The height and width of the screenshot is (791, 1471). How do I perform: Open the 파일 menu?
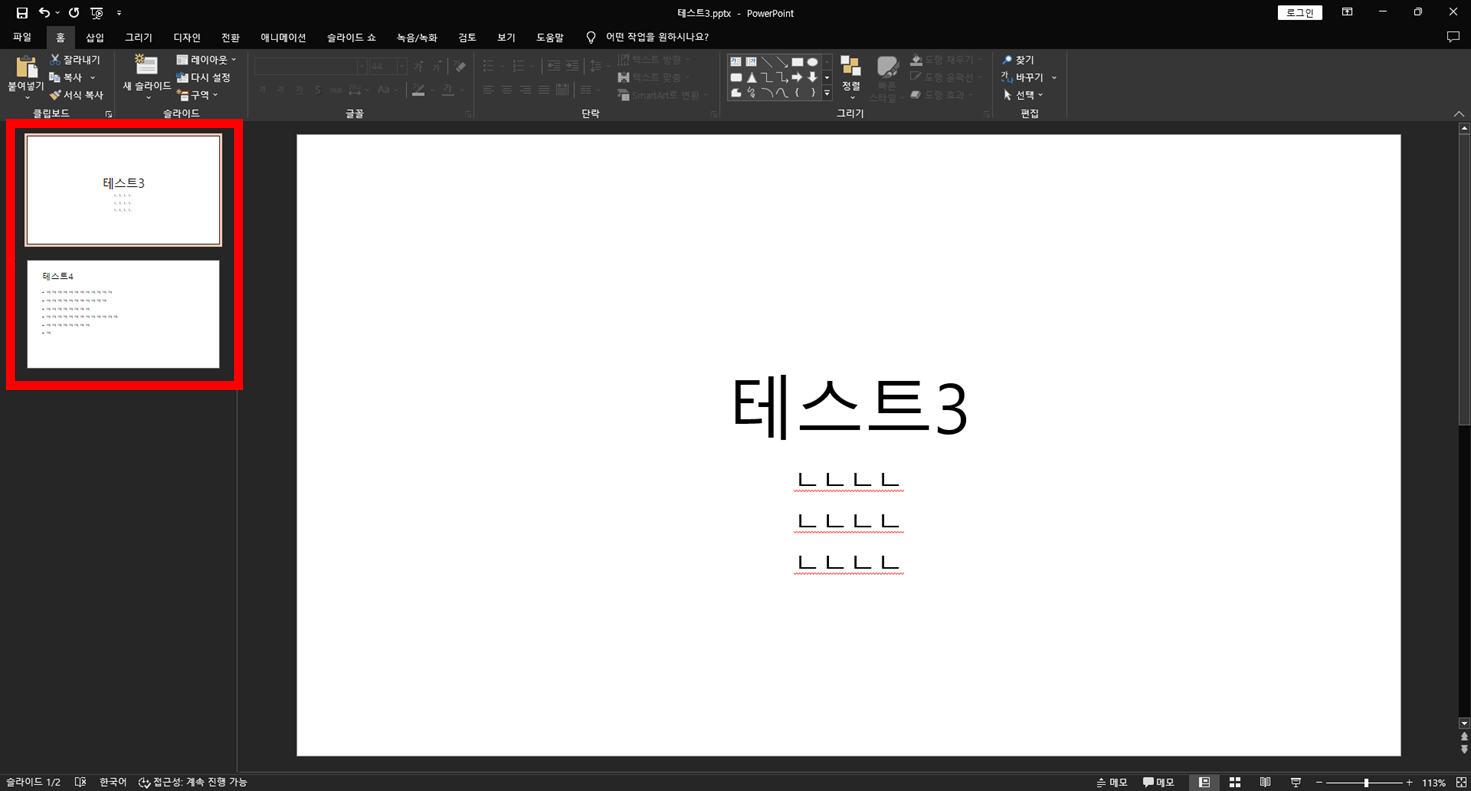(22, 37)
